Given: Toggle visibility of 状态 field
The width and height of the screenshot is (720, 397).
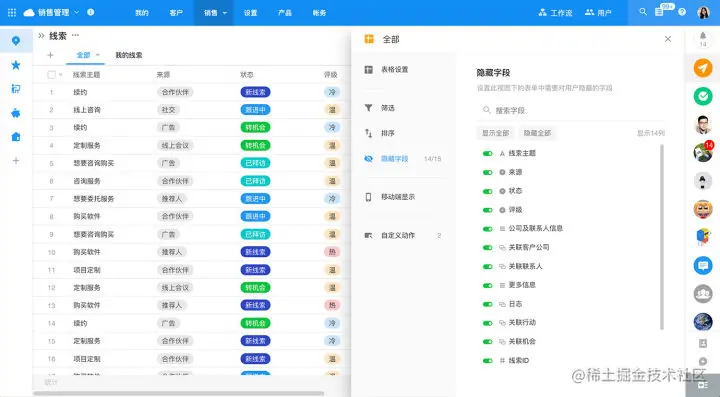Looking at the screenshot, I should tap(488, 191).
